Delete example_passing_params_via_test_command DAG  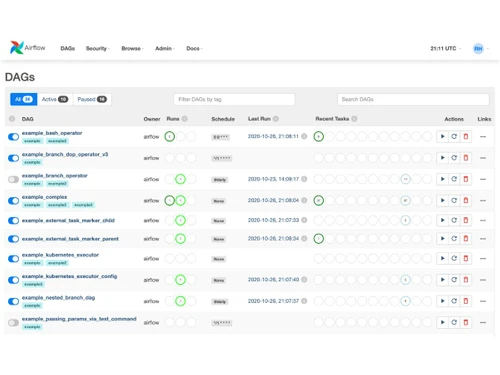(466, 322)
